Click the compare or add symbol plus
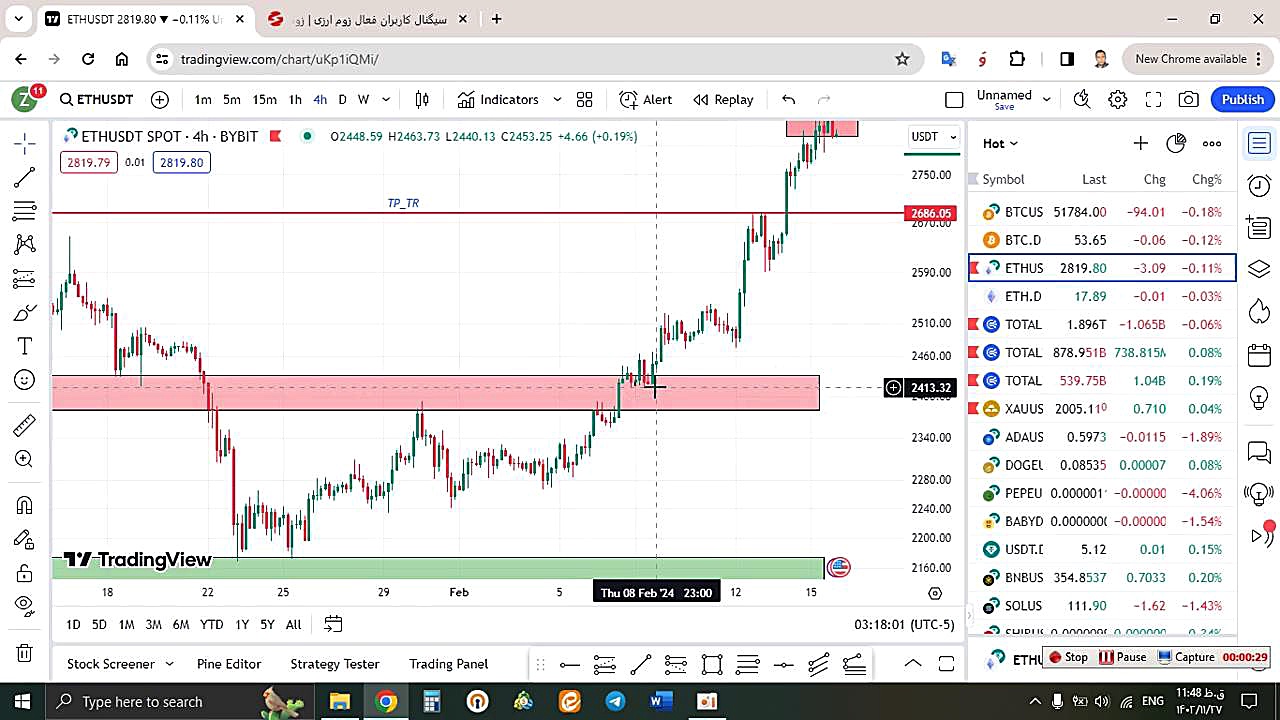This screenshot has height=720, width=1280. 160,99
